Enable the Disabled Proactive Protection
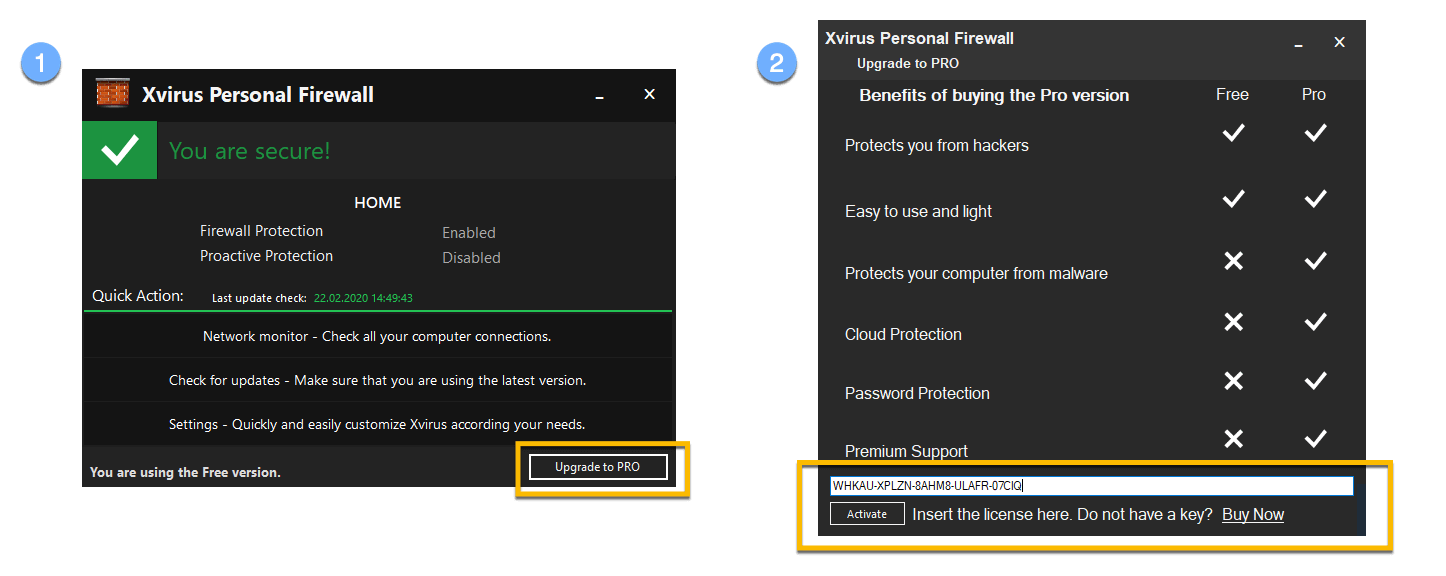 tap(471, 257)
